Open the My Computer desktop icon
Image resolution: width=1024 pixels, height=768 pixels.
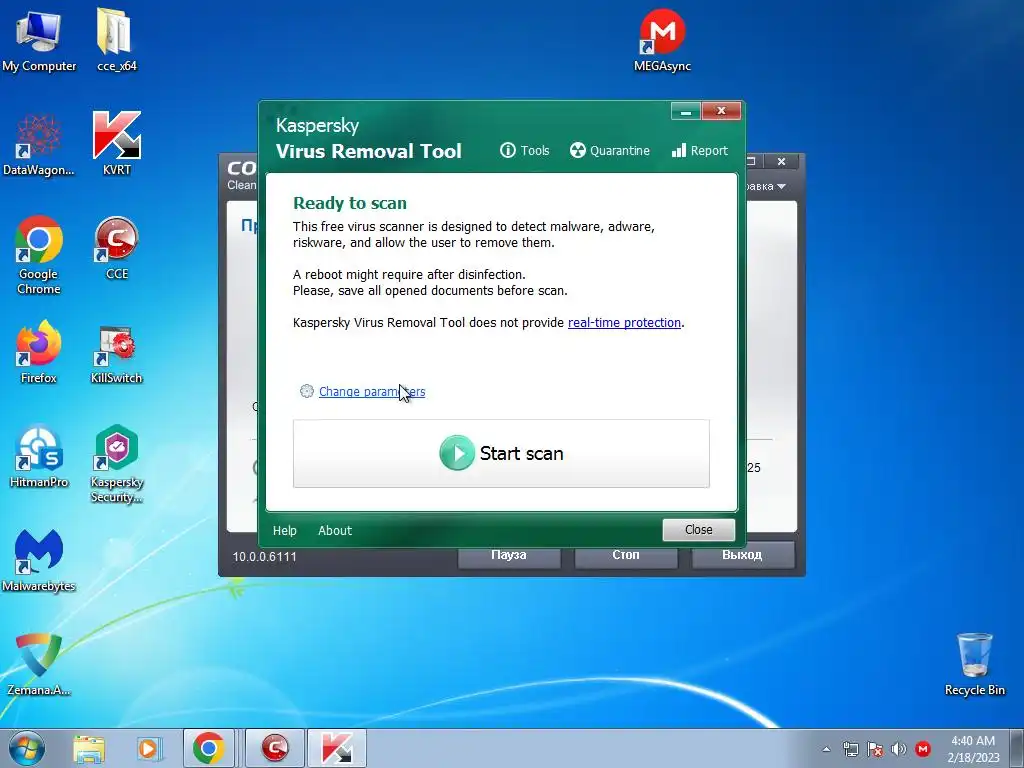pyautogui.click(x=39, y=40)
